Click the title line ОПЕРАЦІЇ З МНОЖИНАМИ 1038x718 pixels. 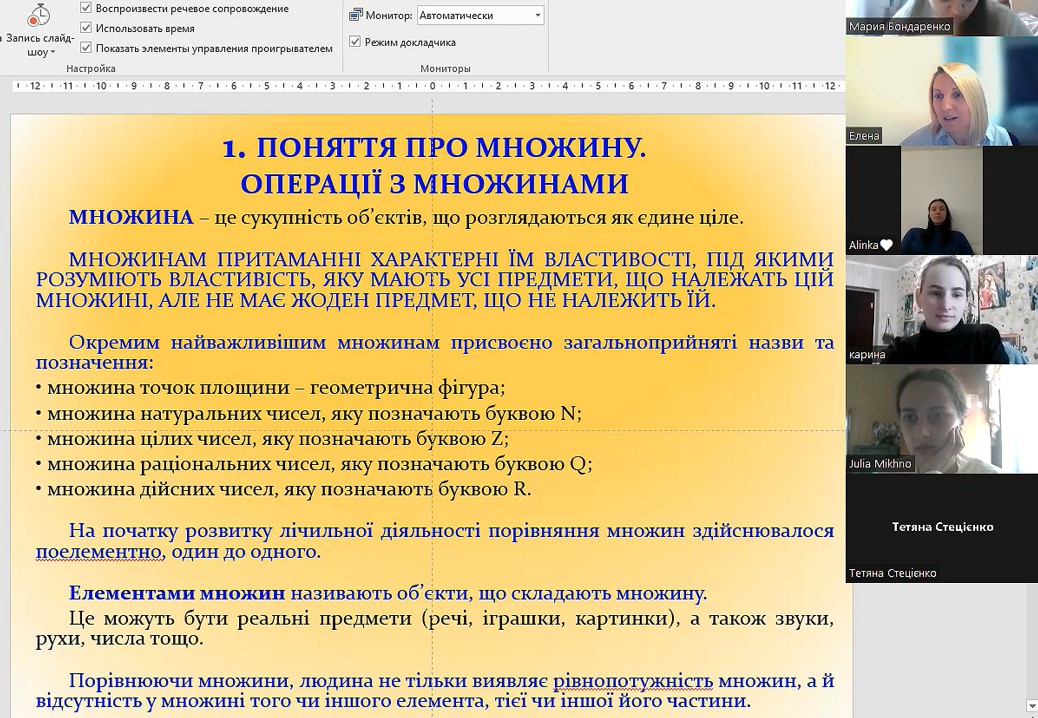pos(434,183)
